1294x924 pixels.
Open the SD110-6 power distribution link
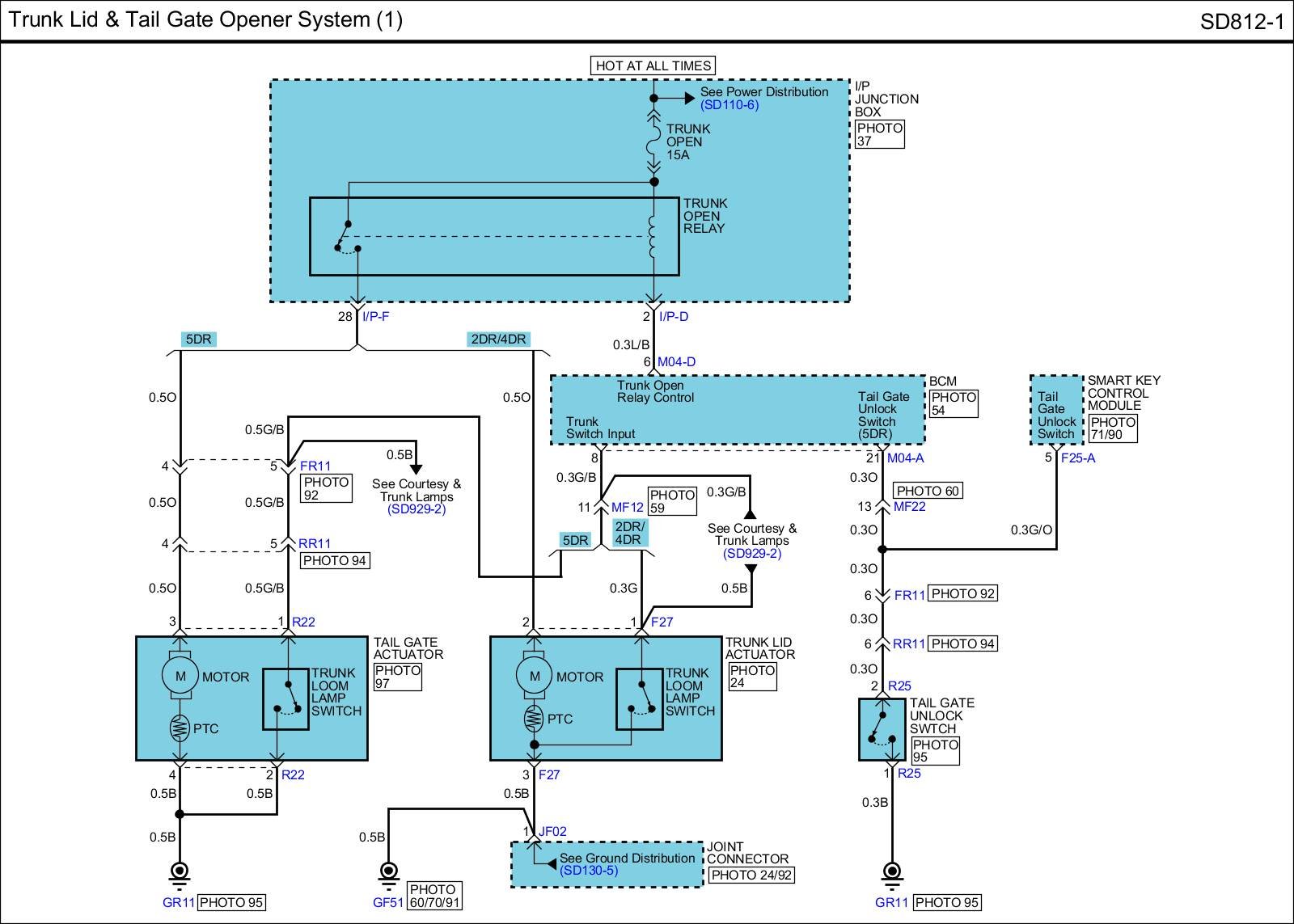pos(729,105)
